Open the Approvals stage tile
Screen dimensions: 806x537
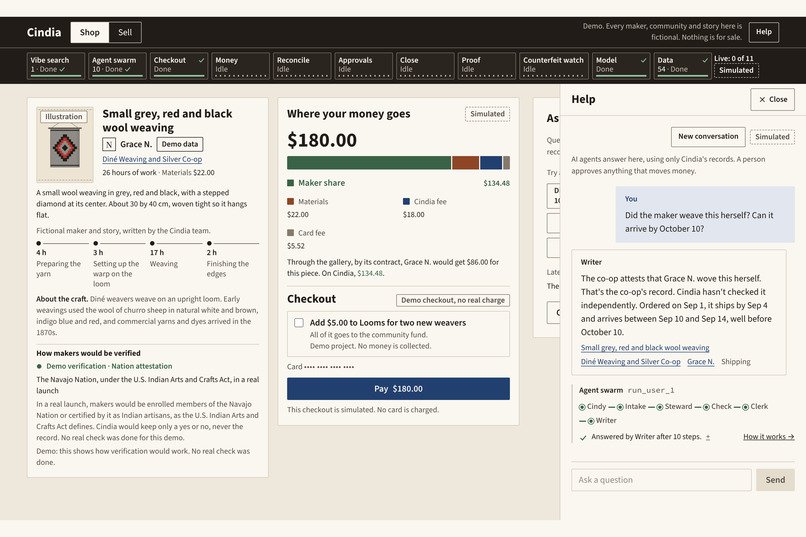click(363, 65)
